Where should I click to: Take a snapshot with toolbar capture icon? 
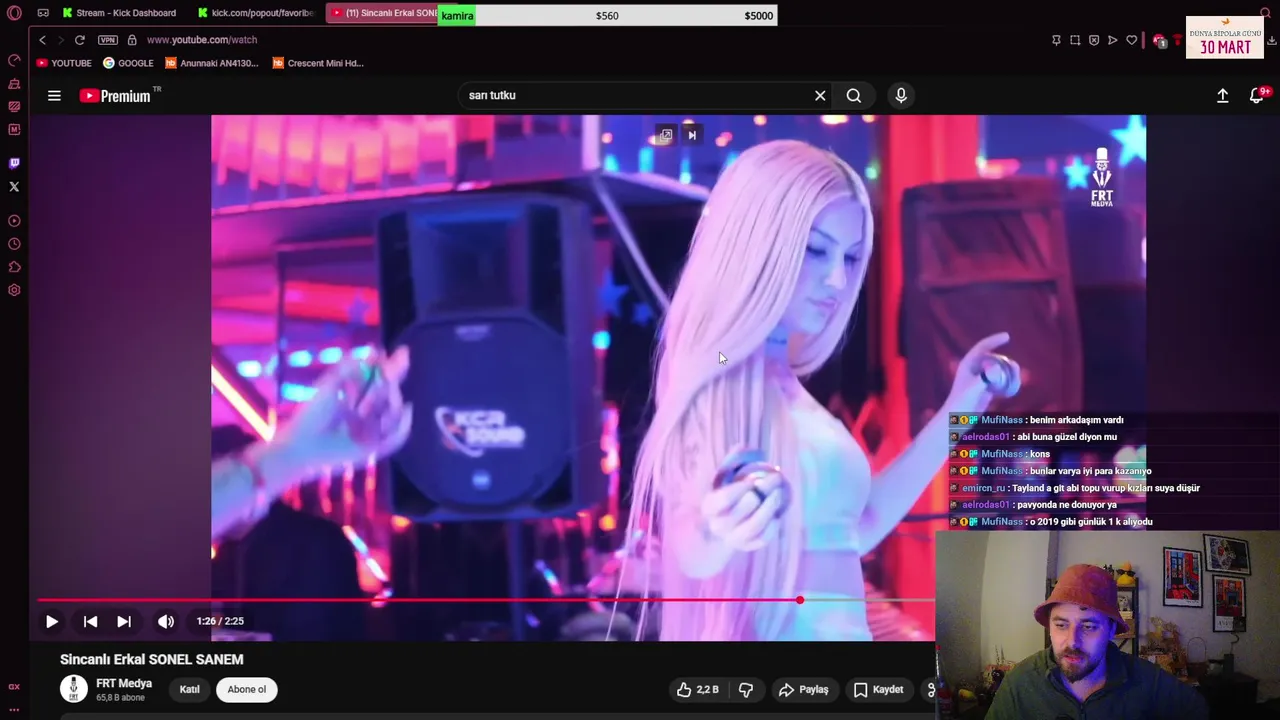click(1075, 40)
